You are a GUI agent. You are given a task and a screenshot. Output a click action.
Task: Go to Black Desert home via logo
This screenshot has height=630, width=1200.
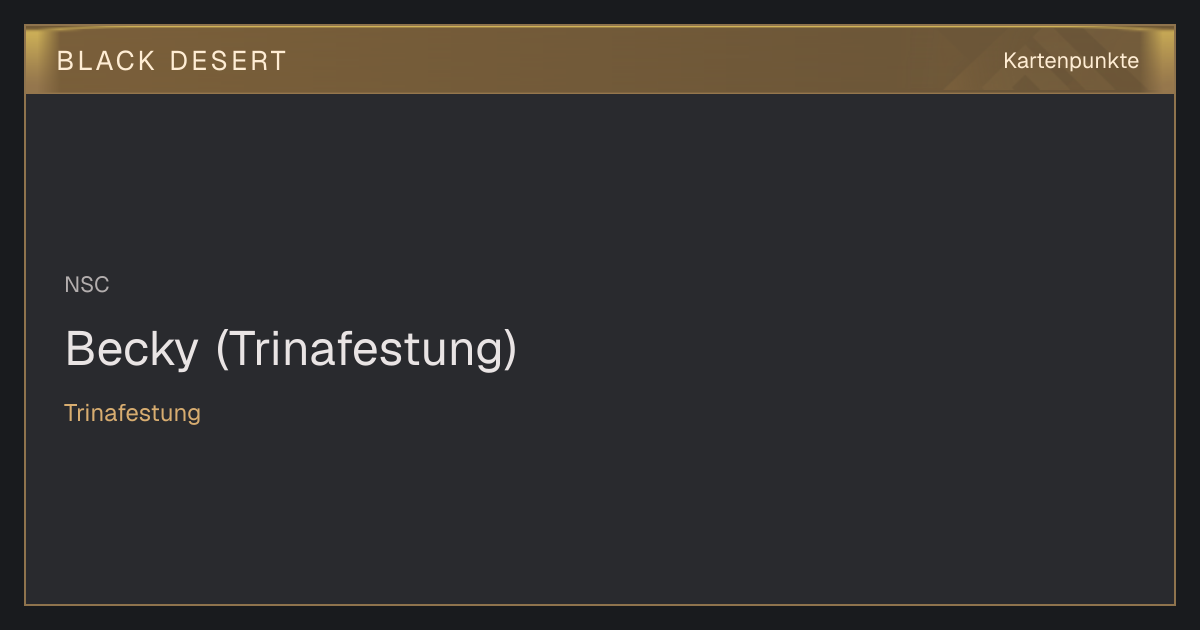pyautogui.click(x=172, y=61)
